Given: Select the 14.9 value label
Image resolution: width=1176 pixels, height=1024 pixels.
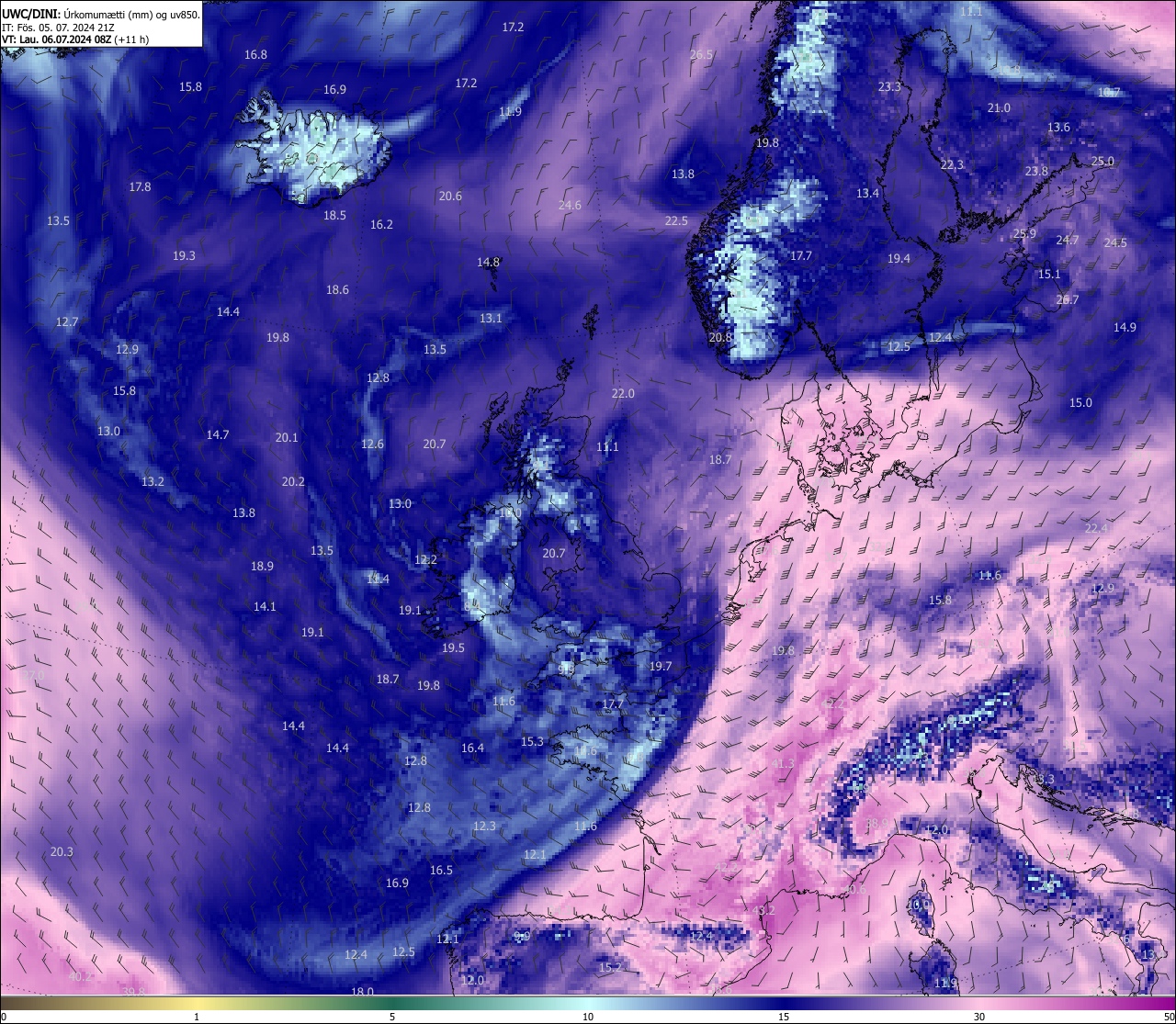Looking at the screenshot, I should 1125,328.
